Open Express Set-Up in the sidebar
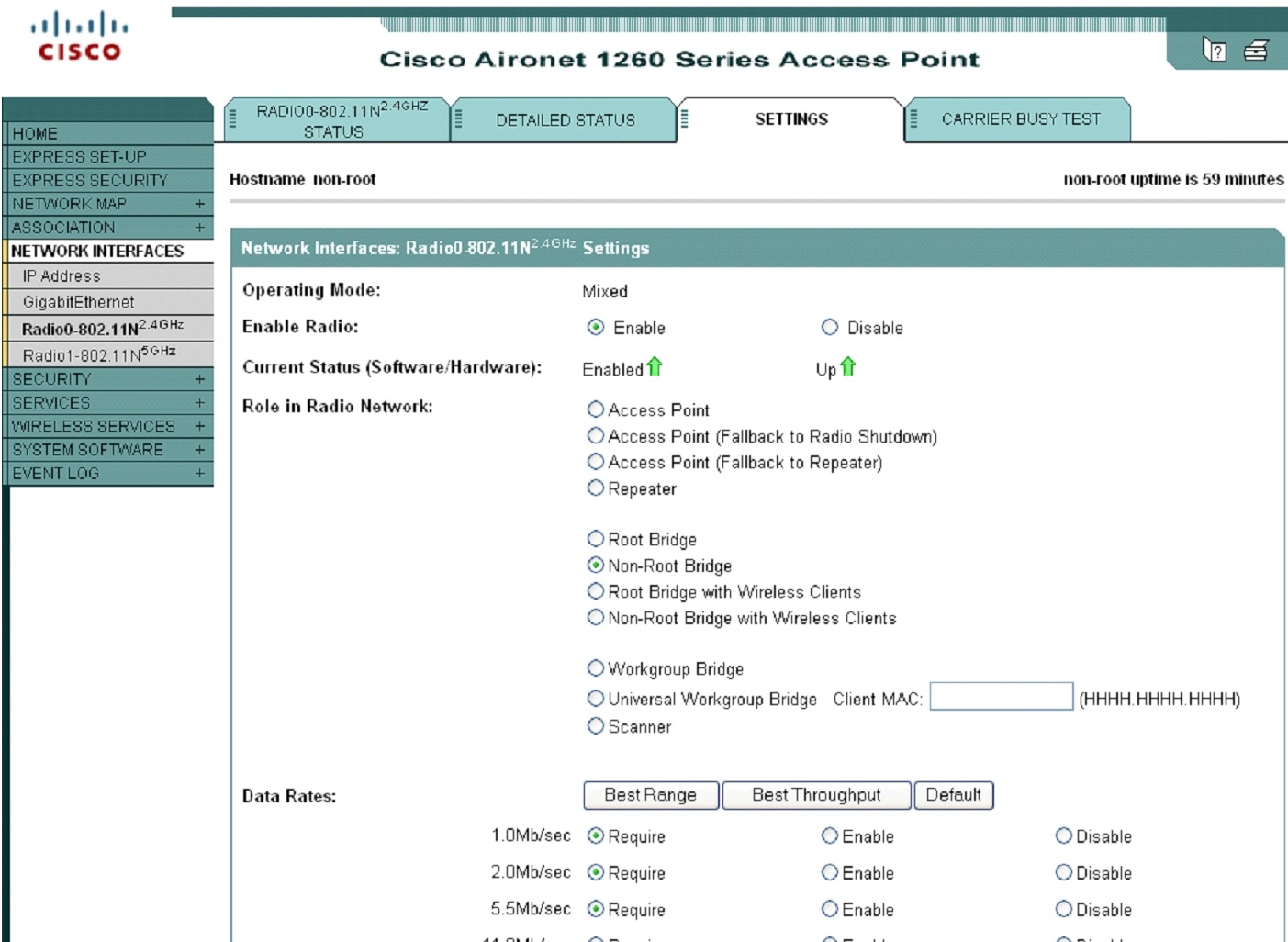This screenshot has width=1288, height=942. (108, 157)
